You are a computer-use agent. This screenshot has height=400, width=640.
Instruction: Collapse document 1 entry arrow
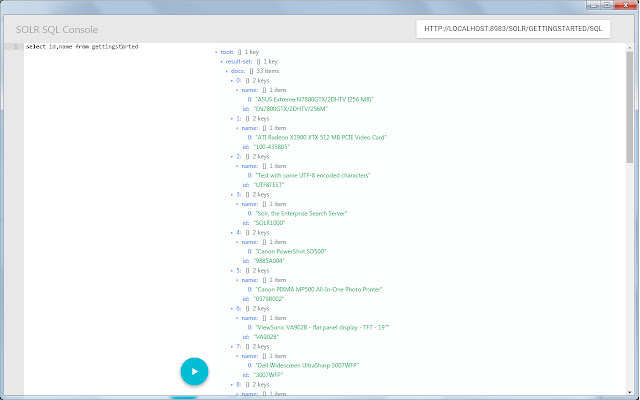tap(231, 119)
